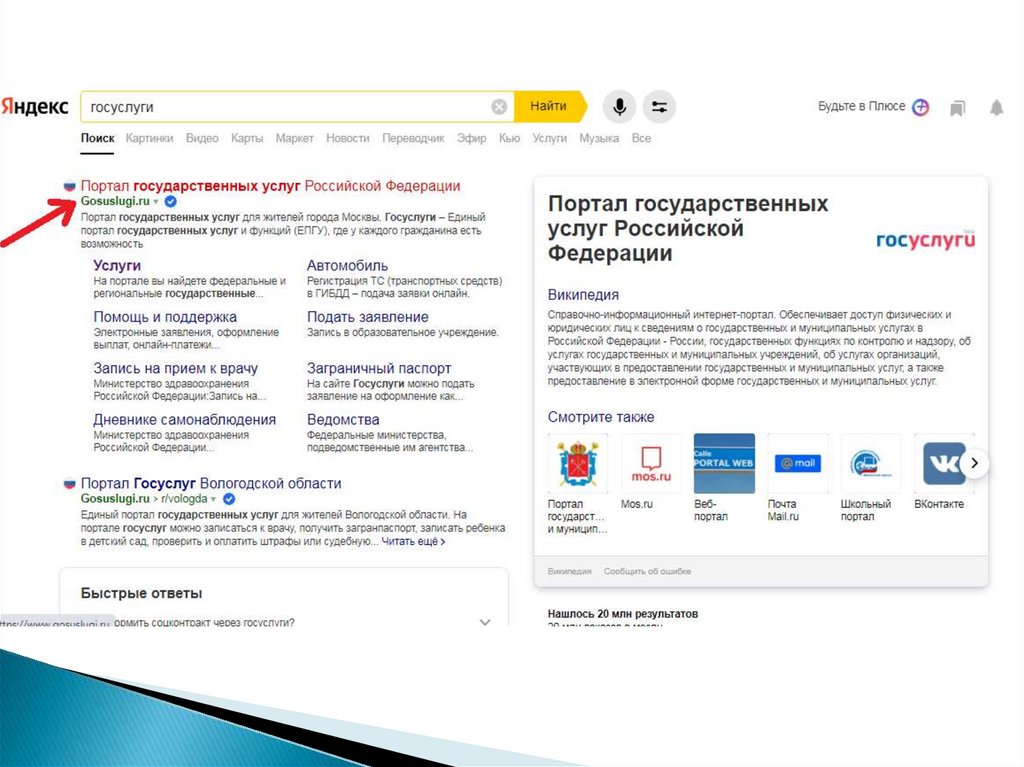Click the Yandex logo
Image resolution: width=1024 pixels, height=767 pixels.
[x=35, y=106]
